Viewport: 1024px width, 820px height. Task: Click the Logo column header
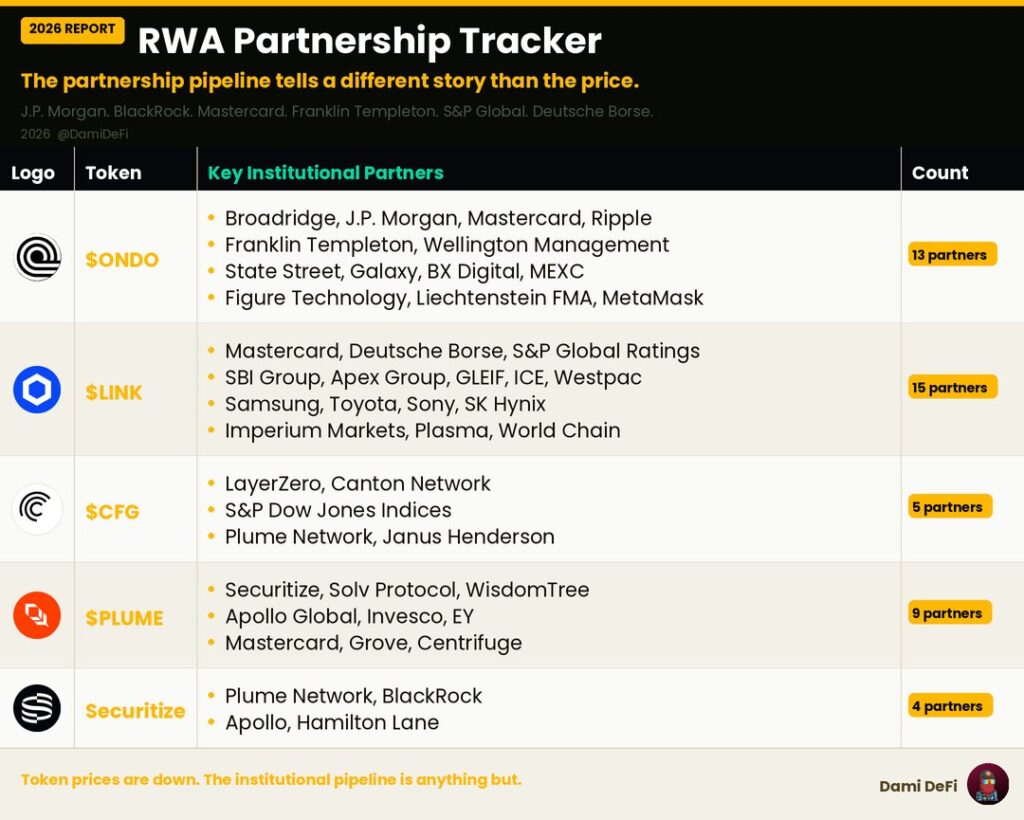coord(33,173)
